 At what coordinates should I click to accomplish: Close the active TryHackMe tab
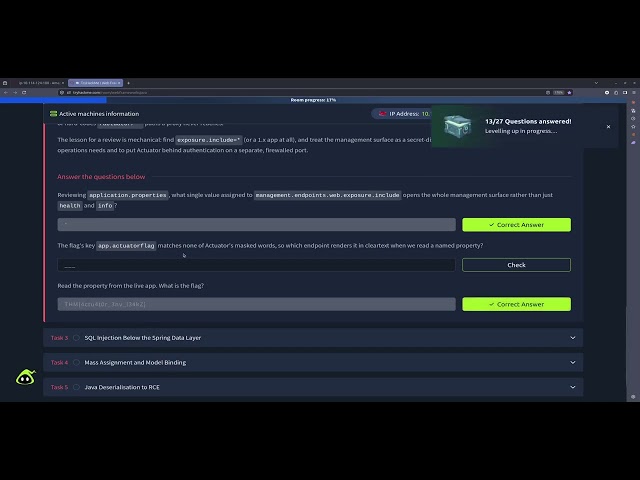click(x=119, y=83)
